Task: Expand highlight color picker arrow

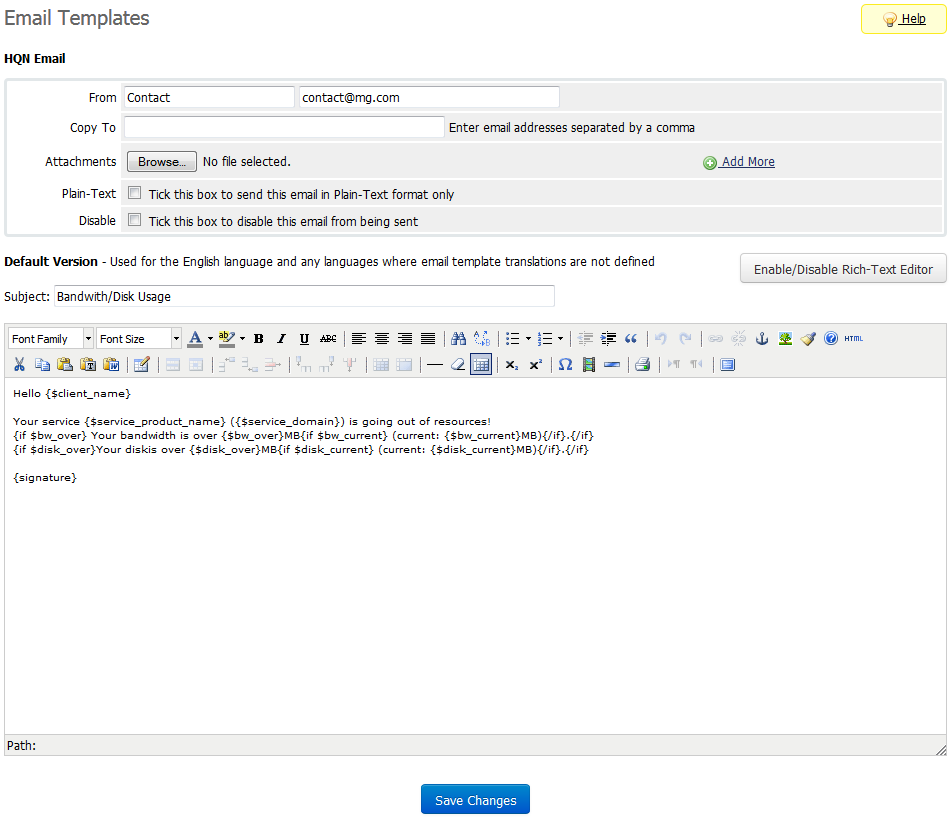Action: (x=242, y=339)
